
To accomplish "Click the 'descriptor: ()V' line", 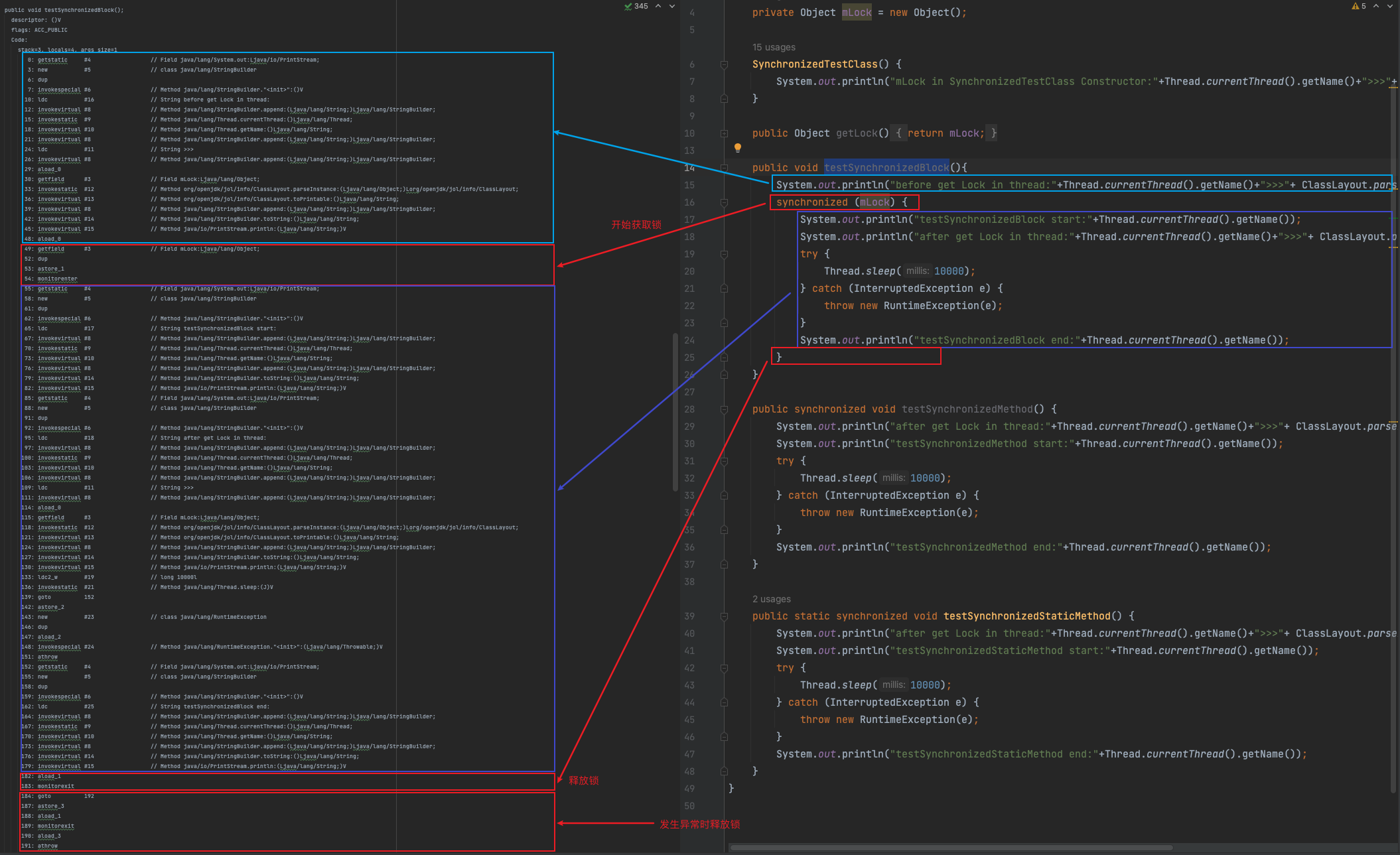I will (36, 20).
